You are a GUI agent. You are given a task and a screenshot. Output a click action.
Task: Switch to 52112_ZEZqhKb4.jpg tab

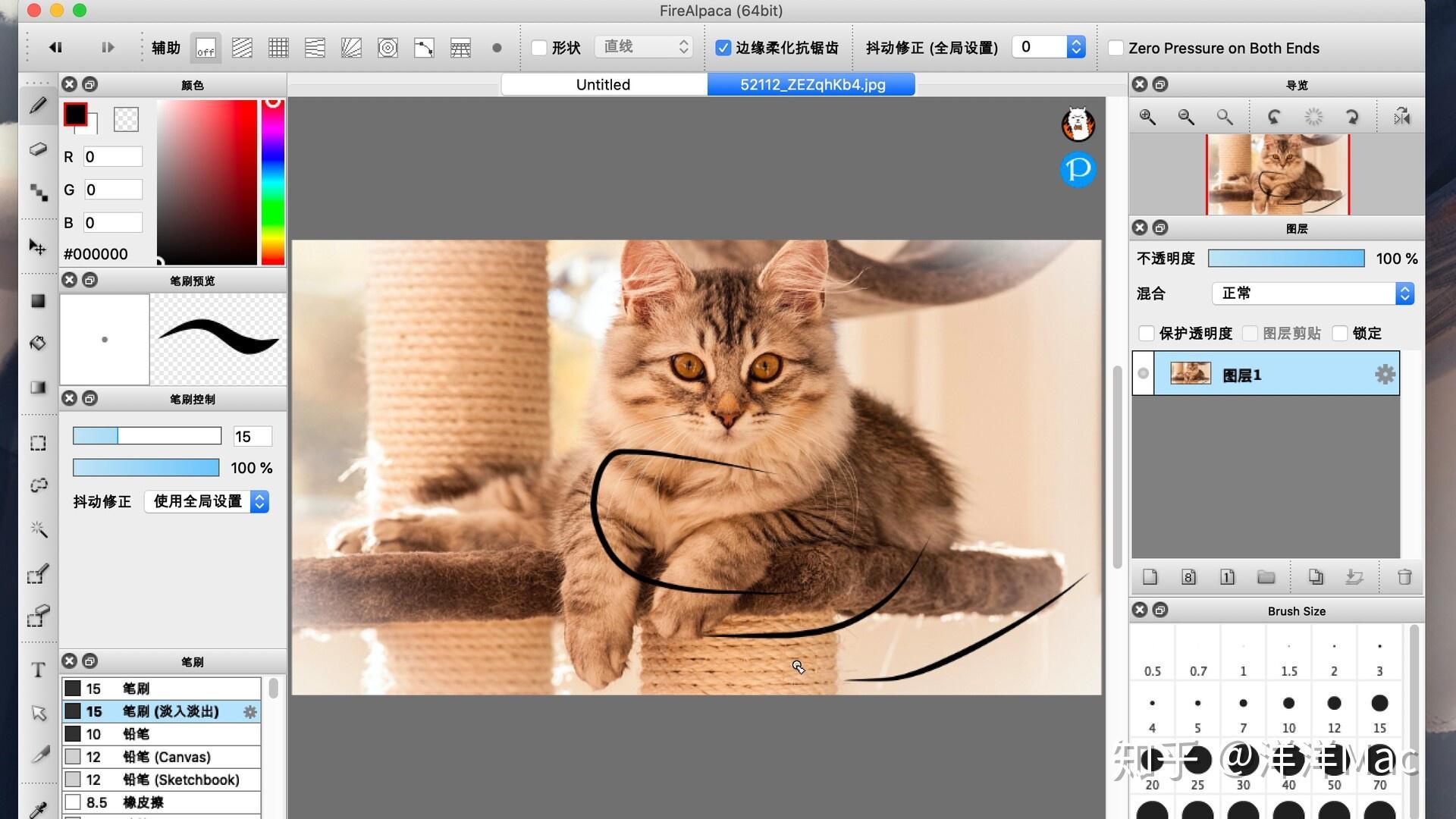pyautogui.click(x=812, y=84)
